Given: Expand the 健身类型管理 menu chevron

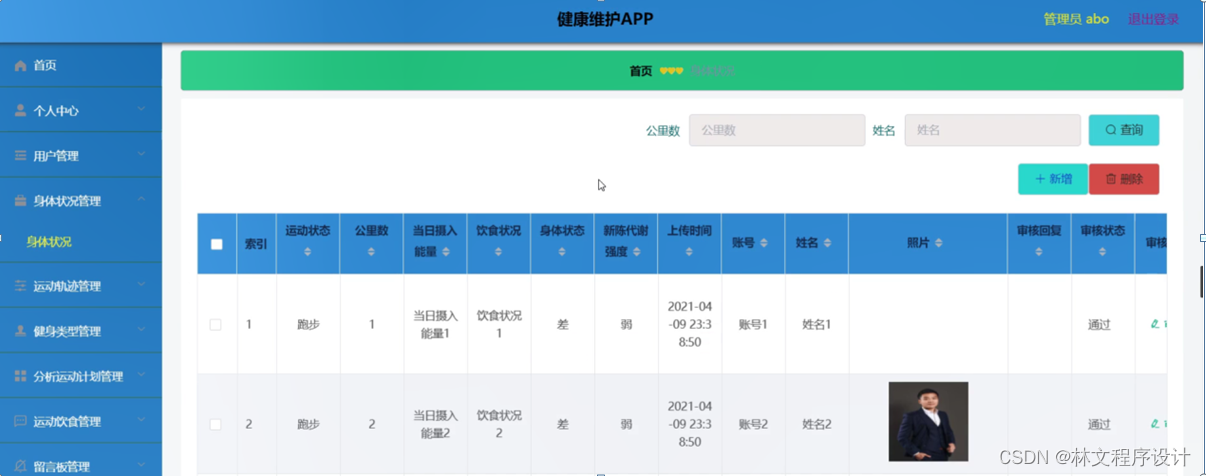Looking at the screenshot, I should point(141,329).
